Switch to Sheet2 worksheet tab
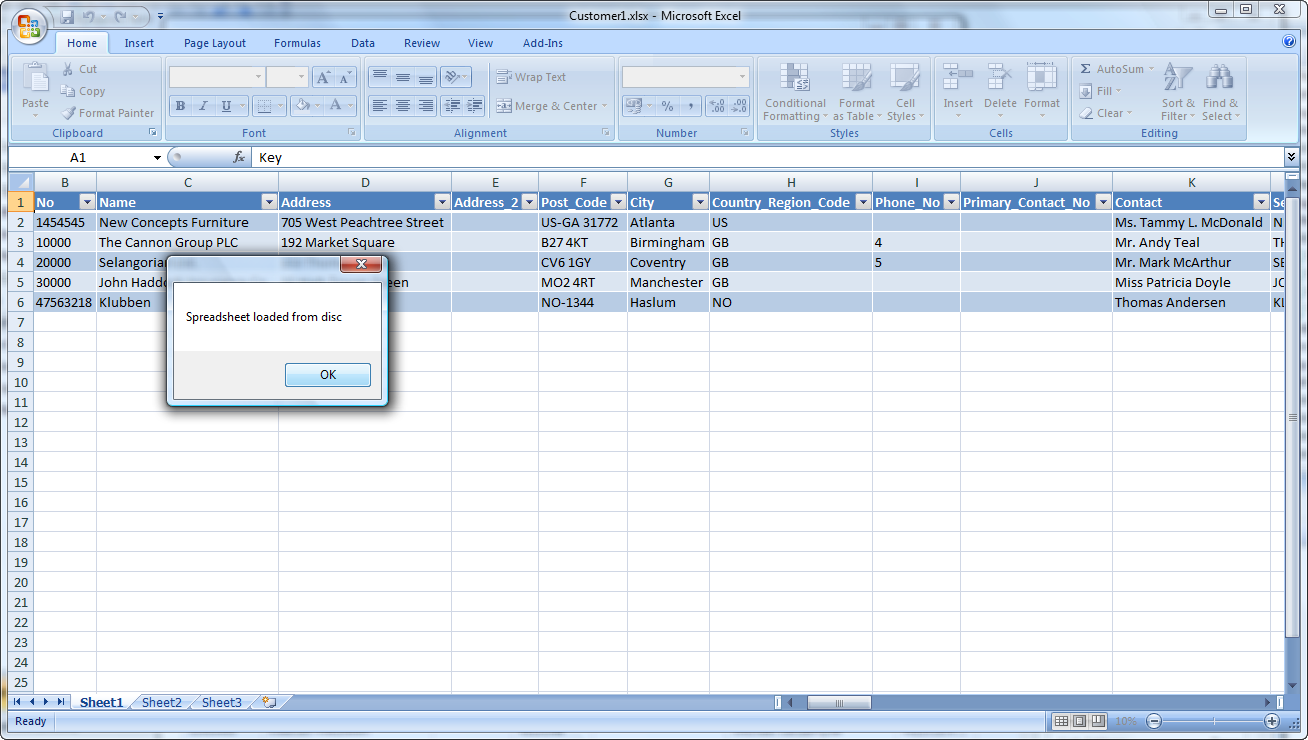1308x740 pixels. click(x=162, y=703)
